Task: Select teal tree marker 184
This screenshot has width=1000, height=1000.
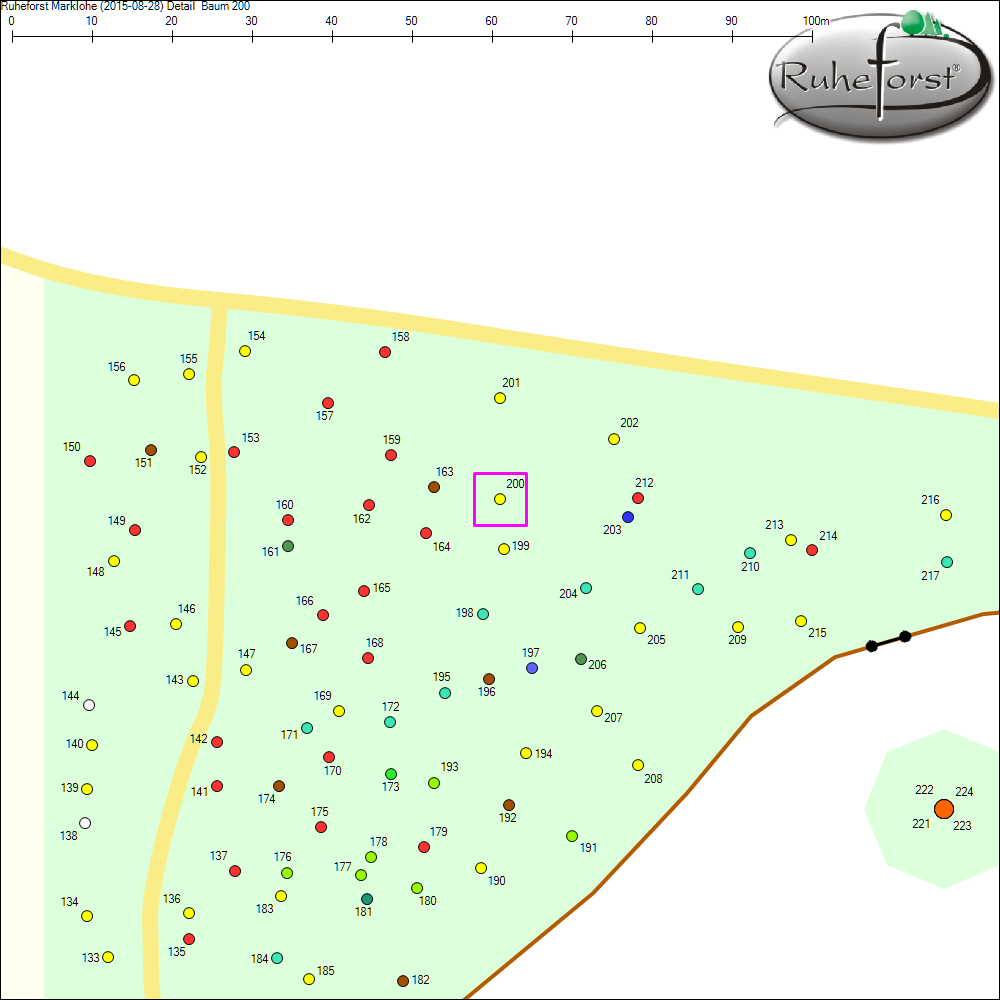Action: pos(277,958)
